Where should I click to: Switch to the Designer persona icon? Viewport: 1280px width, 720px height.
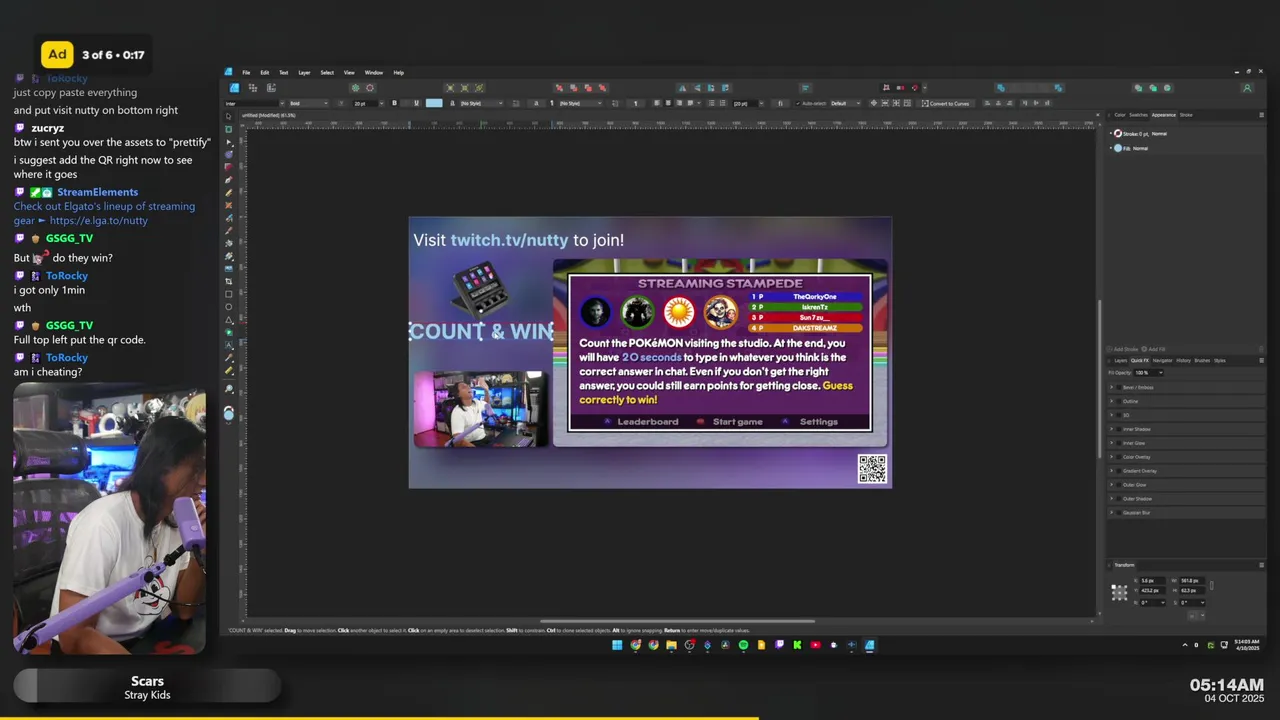coord(234,88)
